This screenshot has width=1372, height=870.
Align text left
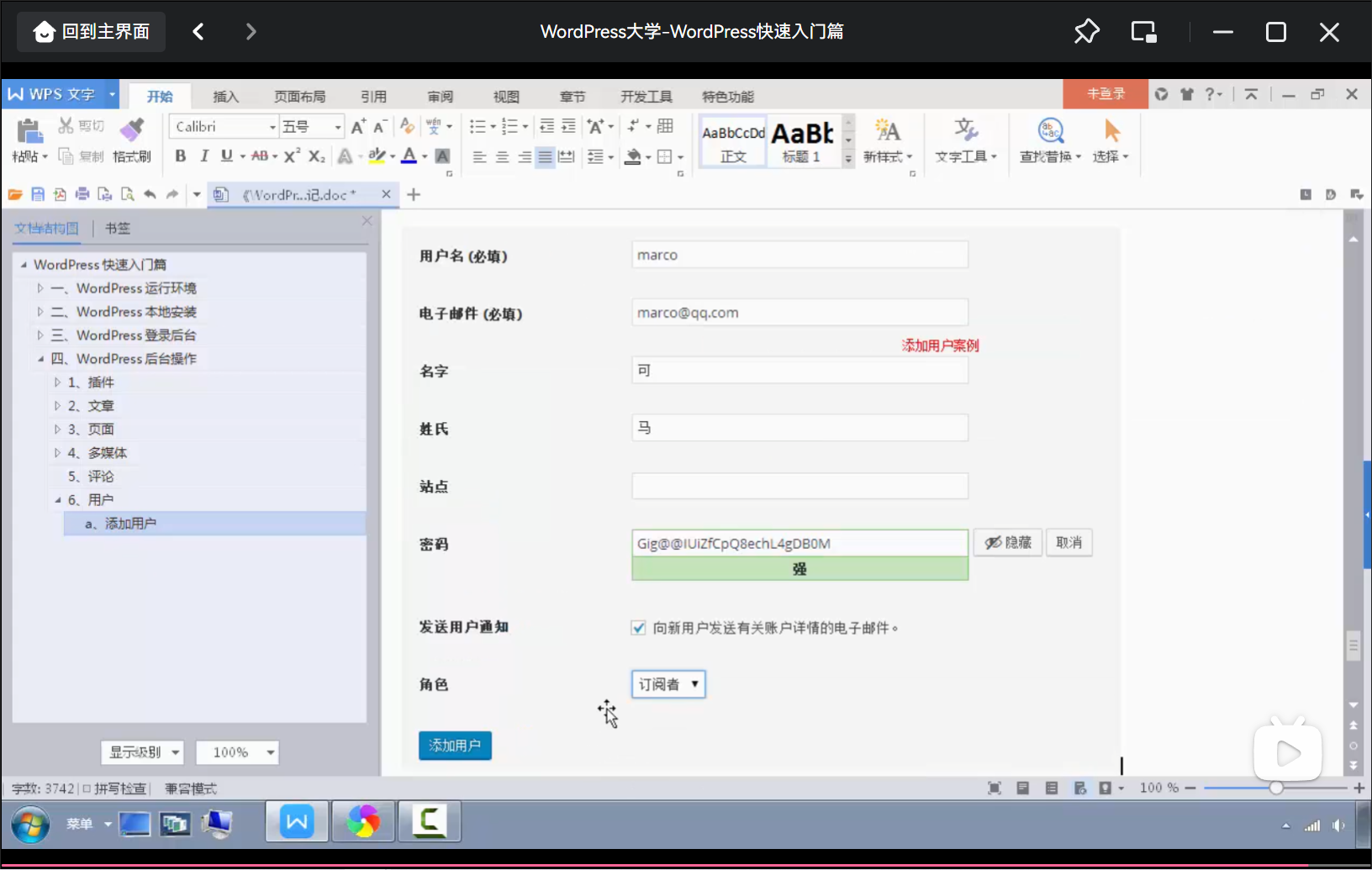[479, 157]
